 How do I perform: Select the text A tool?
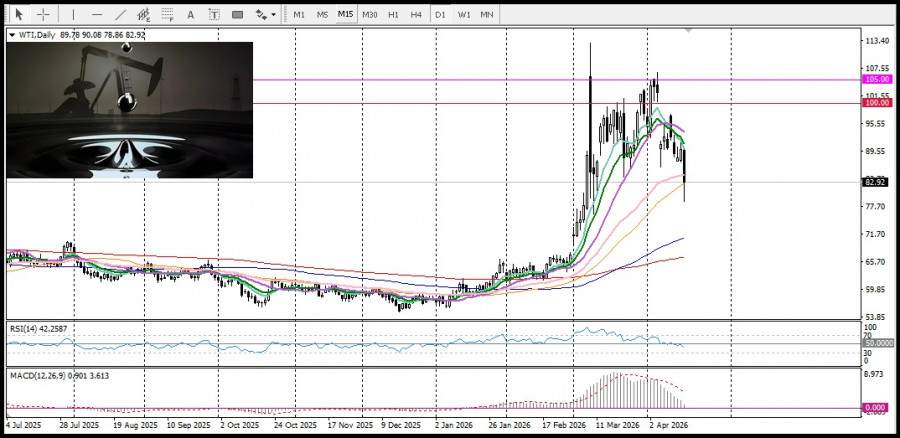[x=192, y=14]
